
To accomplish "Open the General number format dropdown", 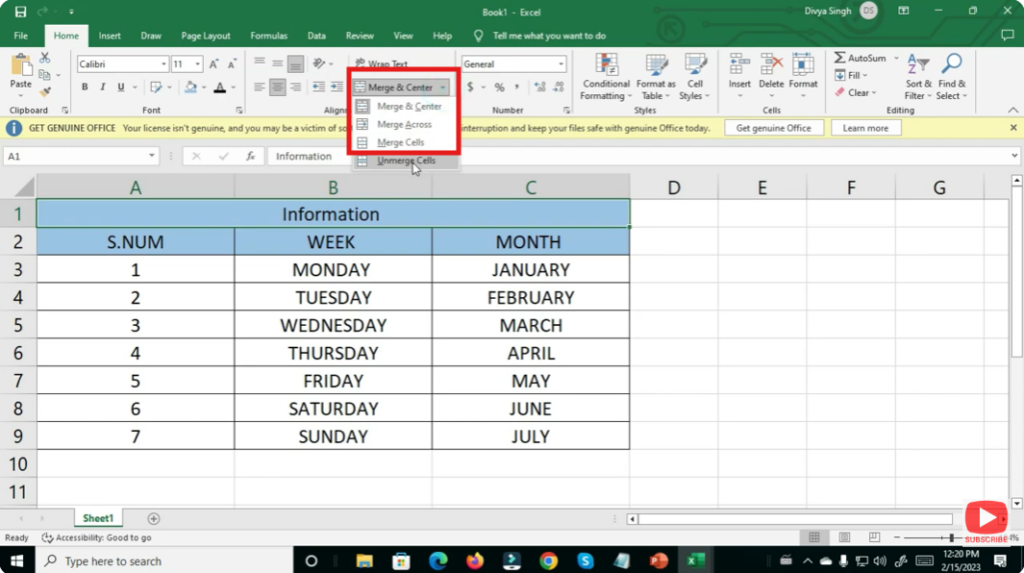I will click(x=561, y=64).
